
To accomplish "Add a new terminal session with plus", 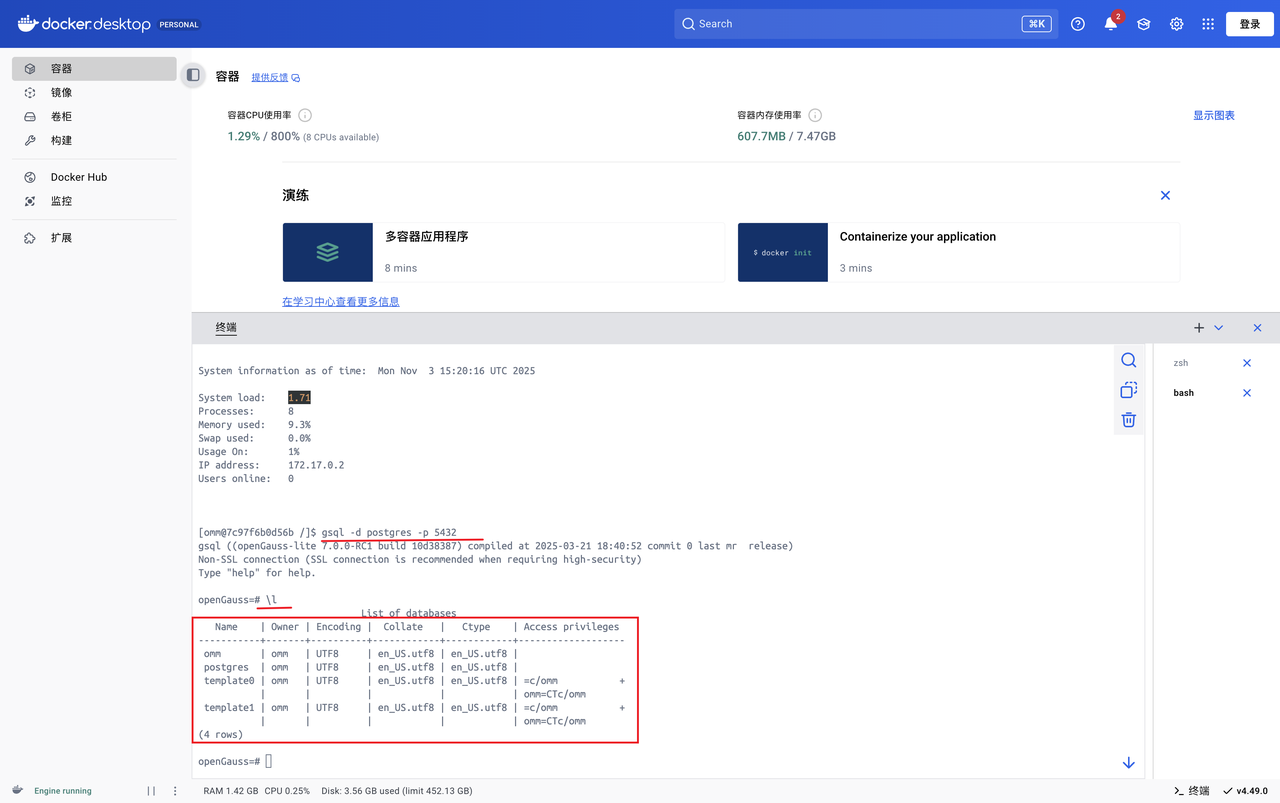I will (1199, 328).
